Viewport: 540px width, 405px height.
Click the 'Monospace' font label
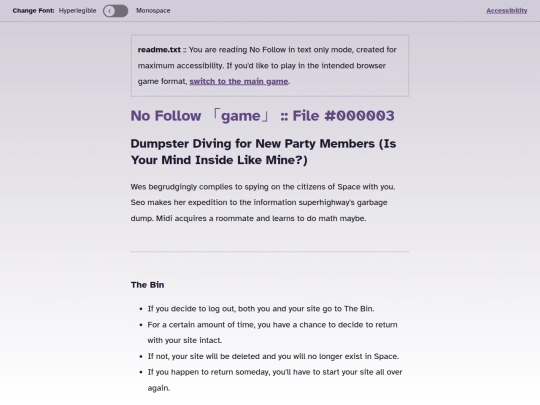(x=153, y=11)
